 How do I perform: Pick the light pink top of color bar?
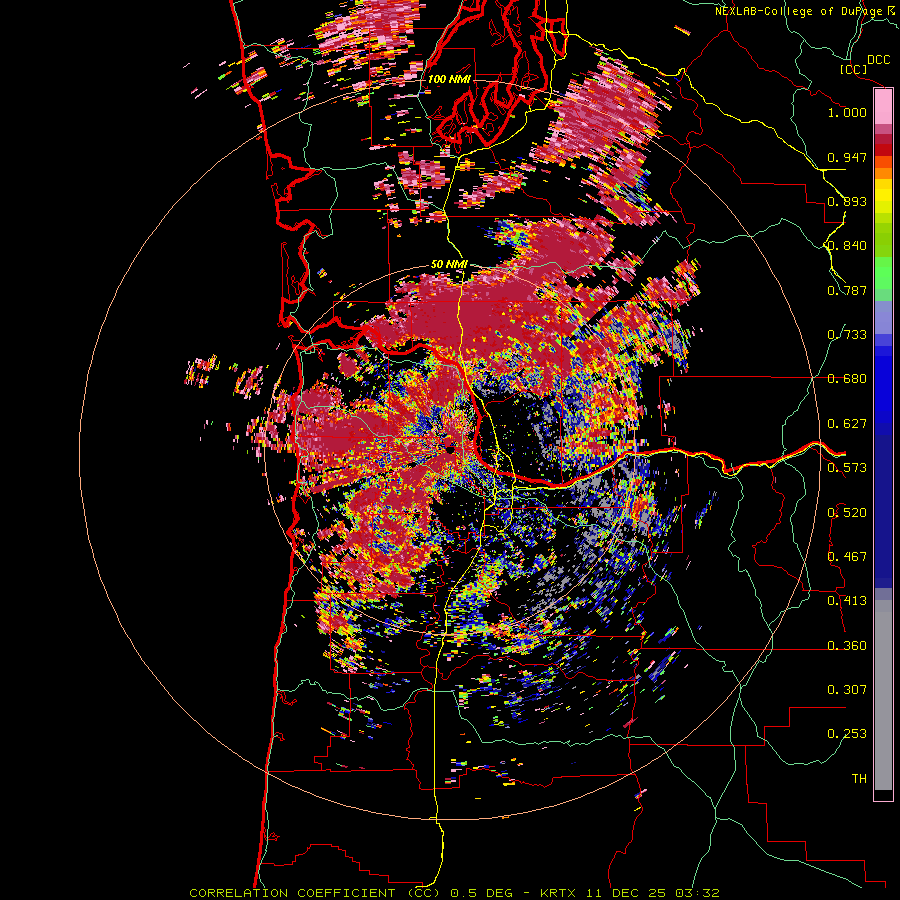pyautogui.click(x=883, y=106)
